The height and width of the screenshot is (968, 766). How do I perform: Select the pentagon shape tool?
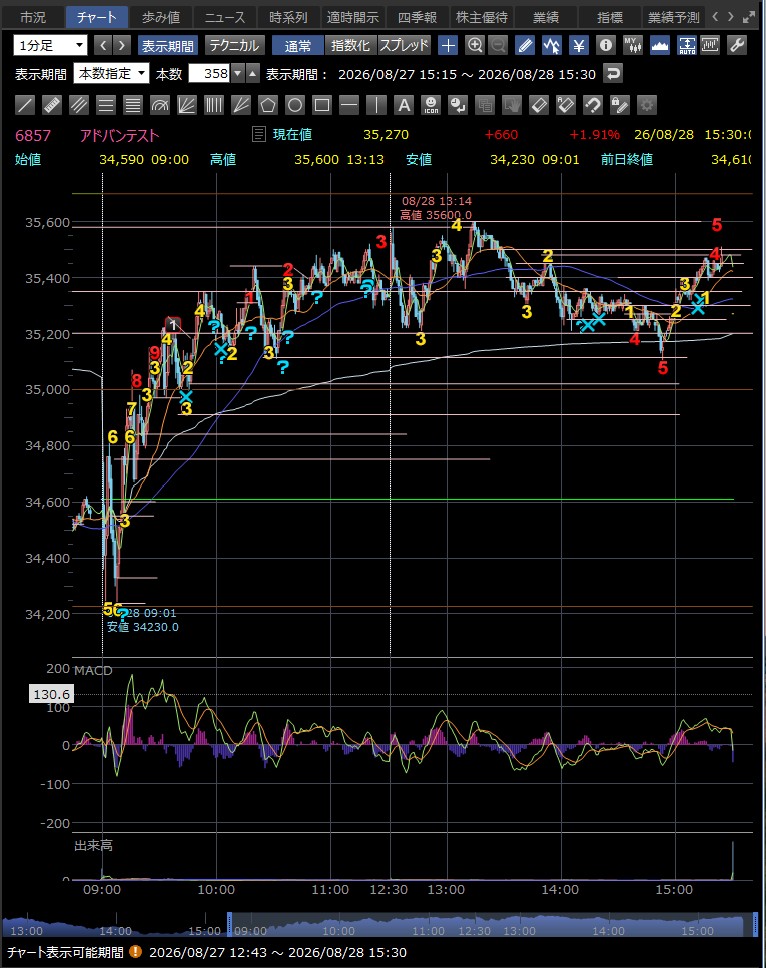pyautogui.click(x=268, y=105)
